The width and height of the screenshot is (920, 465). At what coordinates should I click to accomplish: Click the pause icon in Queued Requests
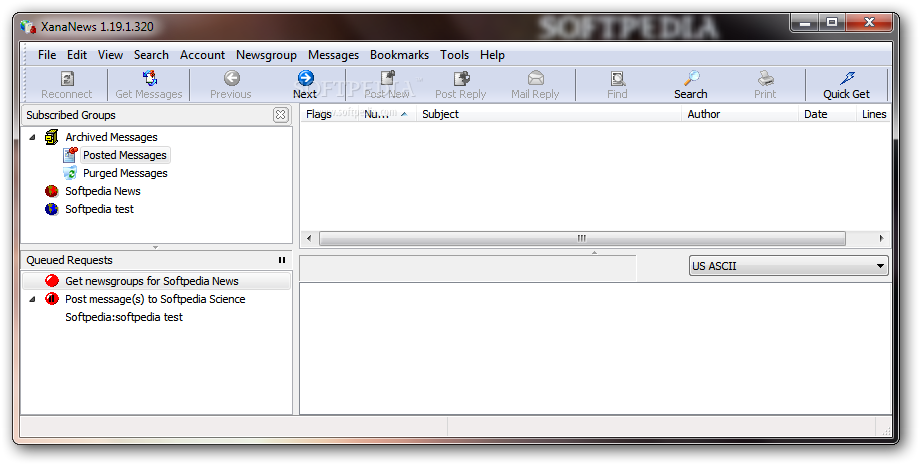[x=282, y=260]
